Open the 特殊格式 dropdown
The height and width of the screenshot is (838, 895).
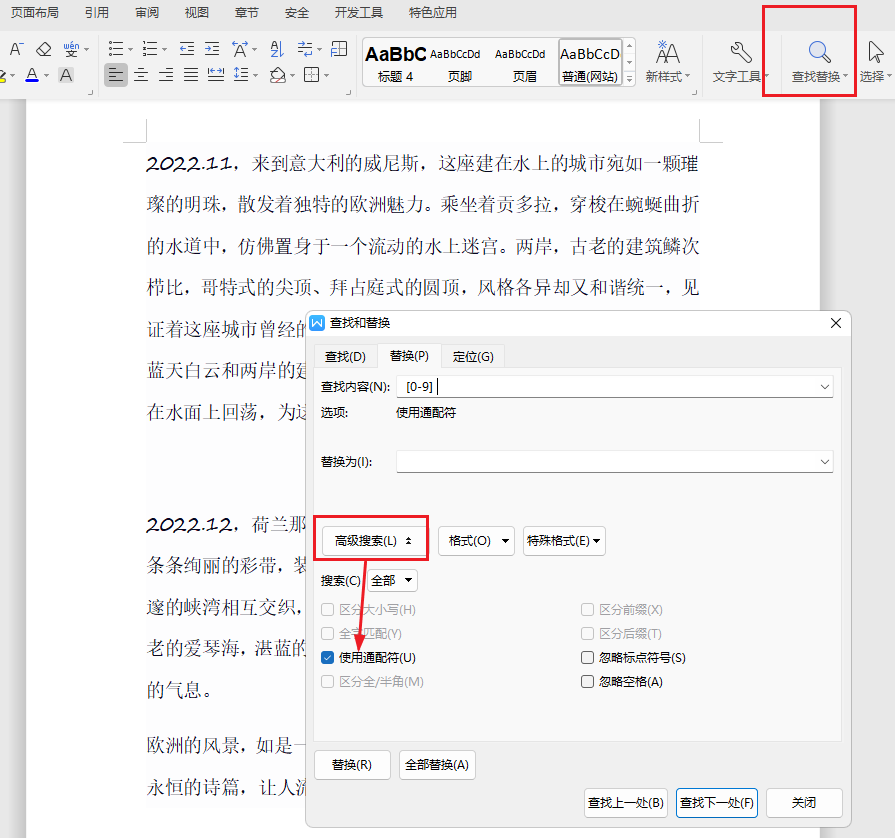[564, 540]
